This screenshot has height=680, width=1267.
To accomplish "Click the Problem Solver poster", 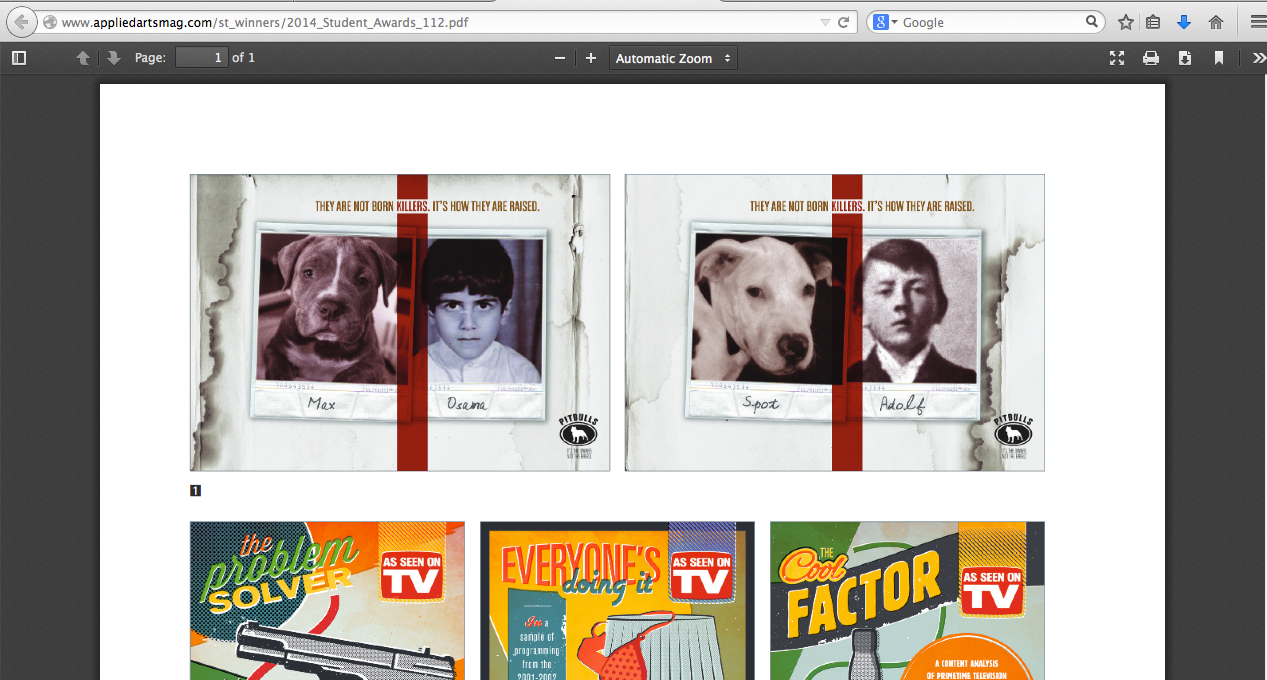I will (x=327, y=600).
